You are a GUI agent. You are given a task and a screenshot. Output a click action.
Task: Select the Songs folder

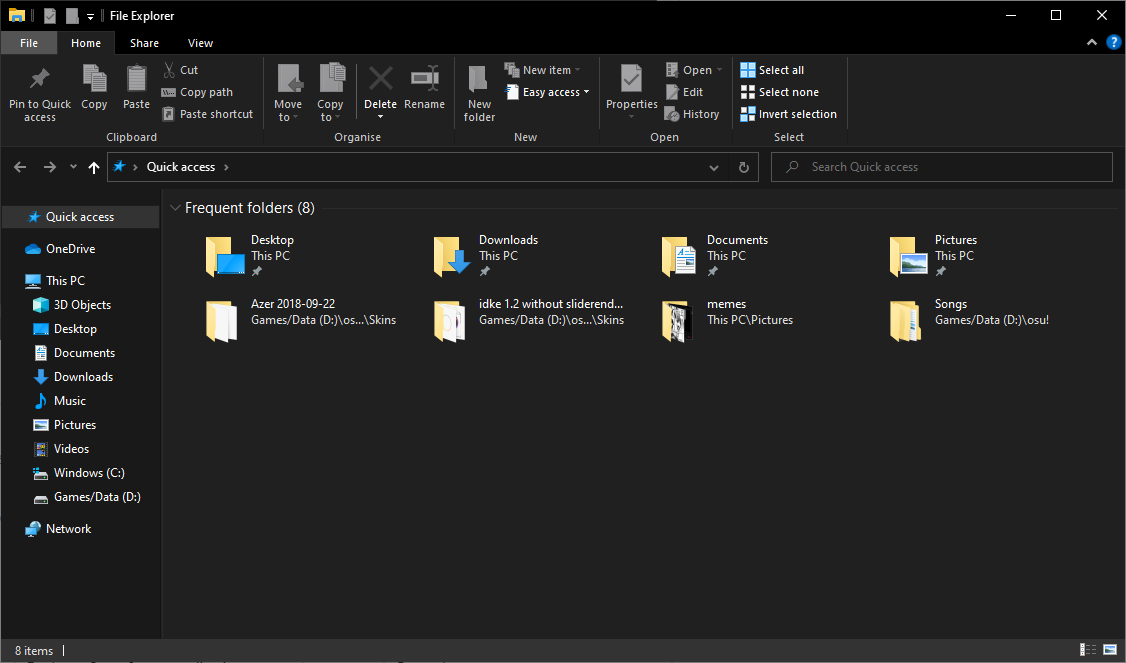[x=969, y=320]
